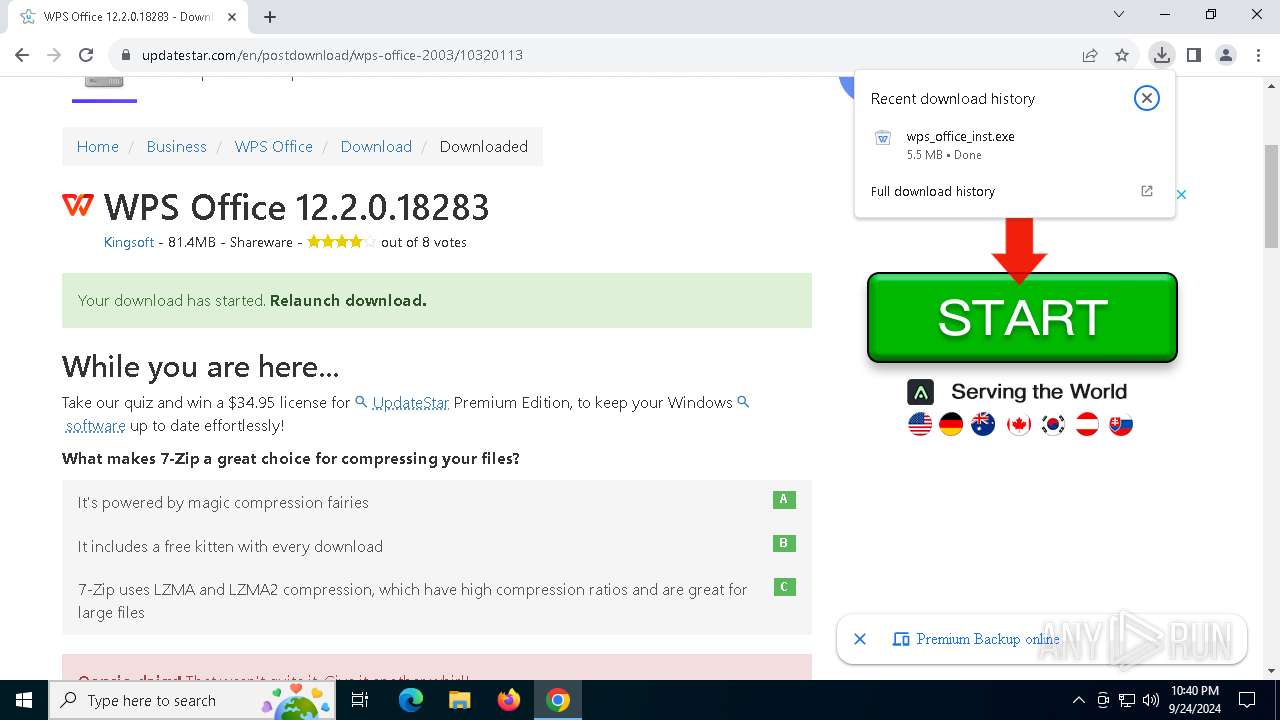Close the WPS Office browser tab

[233, 16]
